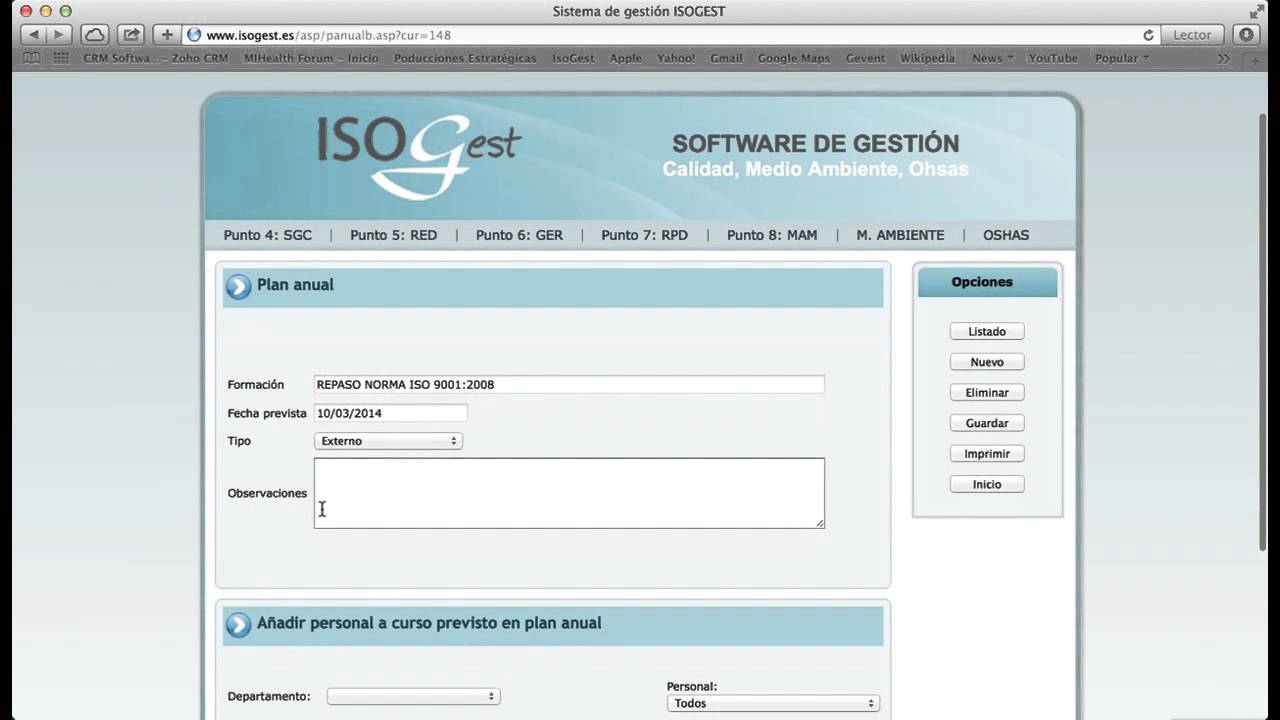Open the CRM Softwa... bookmark
Screen dimensions: 1280x720
click(x=118, y=58)
